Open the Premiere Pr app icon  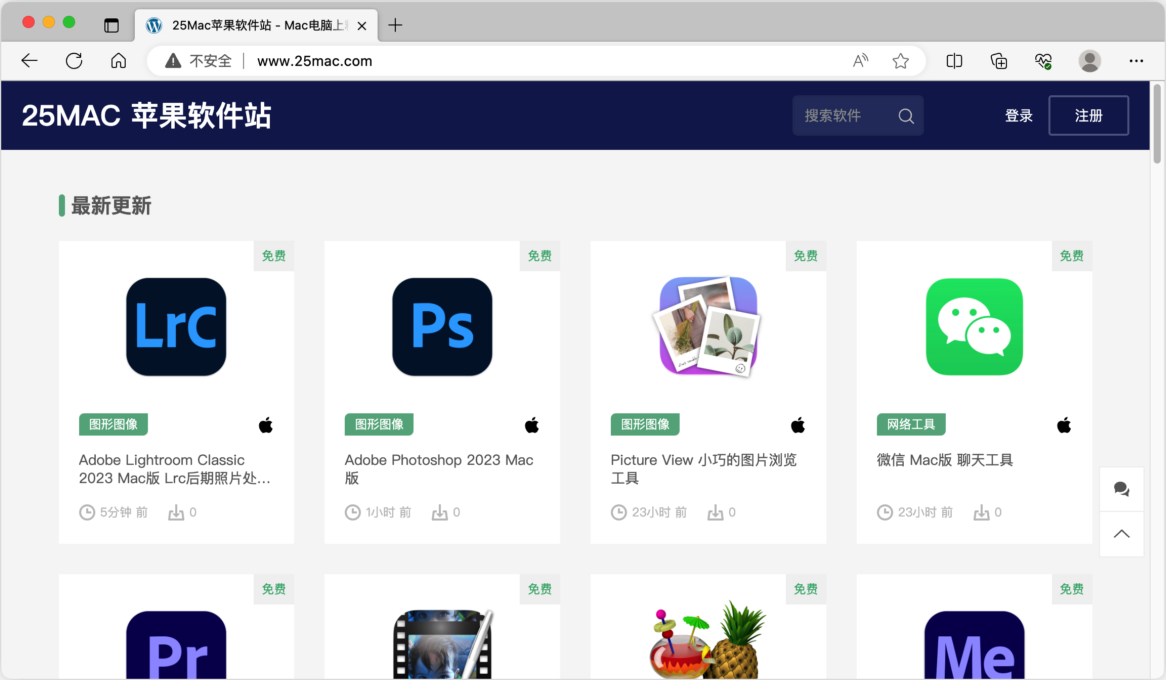click(x=176, y=644)
